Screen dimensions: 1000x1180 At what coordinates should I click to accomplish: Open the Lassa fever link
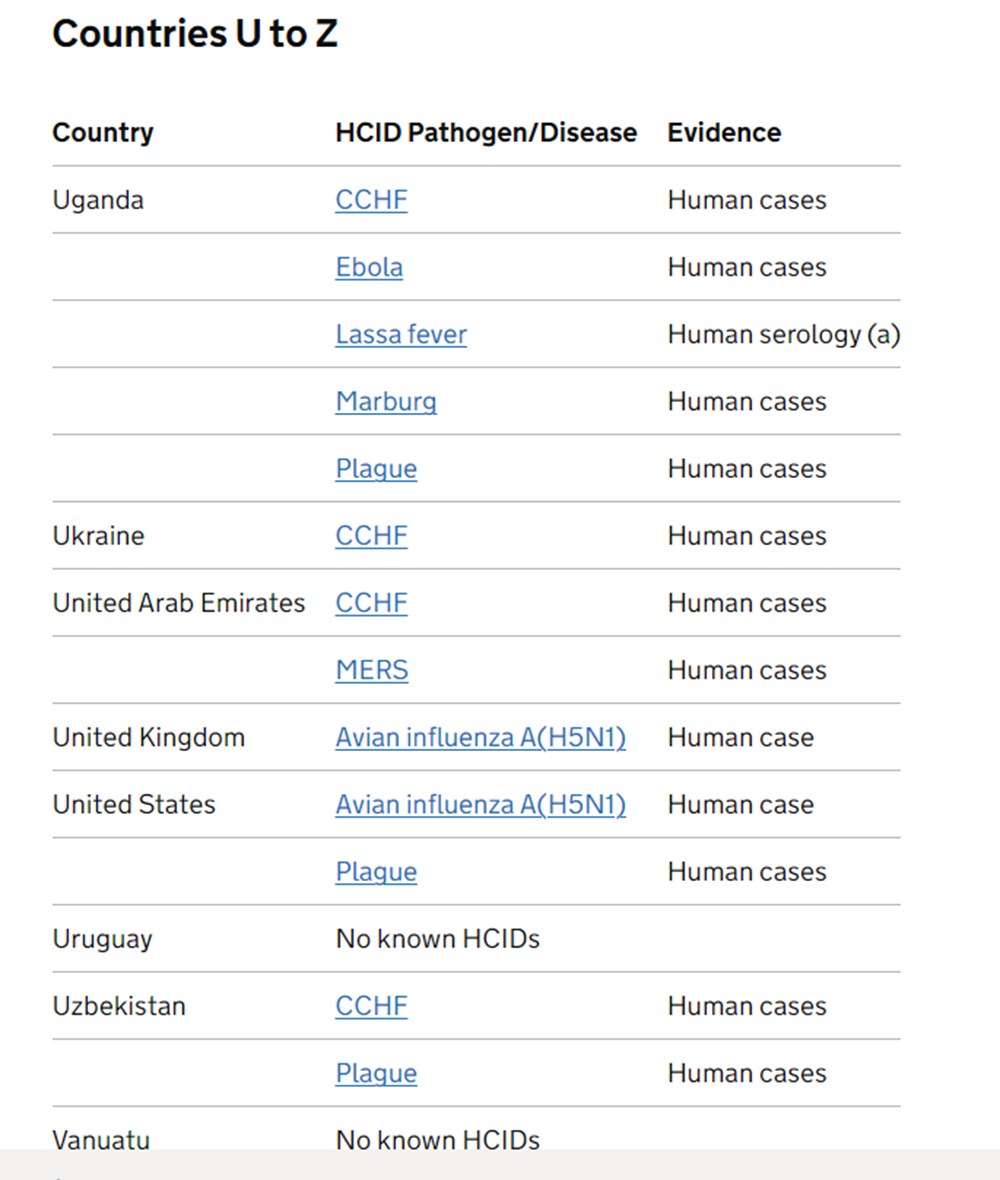click(x=401, y=334)
